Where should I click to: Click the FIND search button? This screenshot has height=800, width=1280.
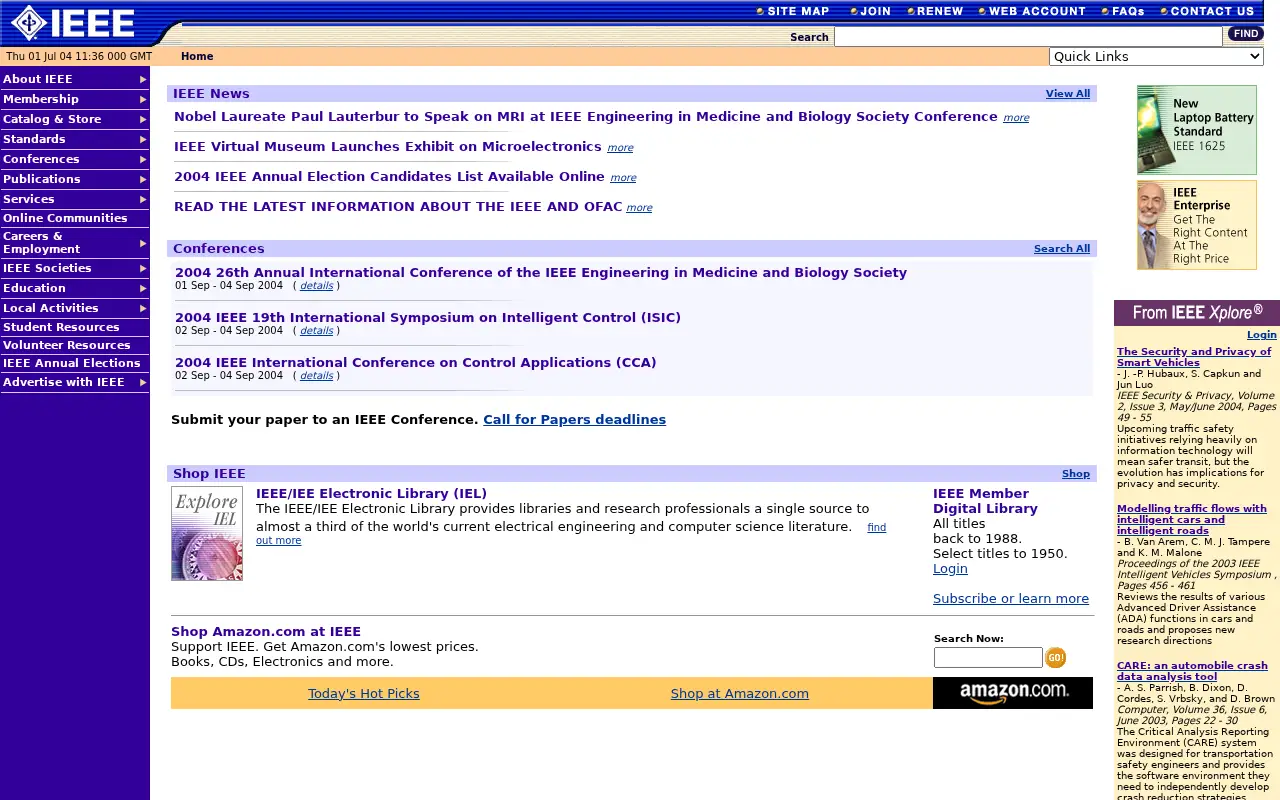coord(1246,34)
